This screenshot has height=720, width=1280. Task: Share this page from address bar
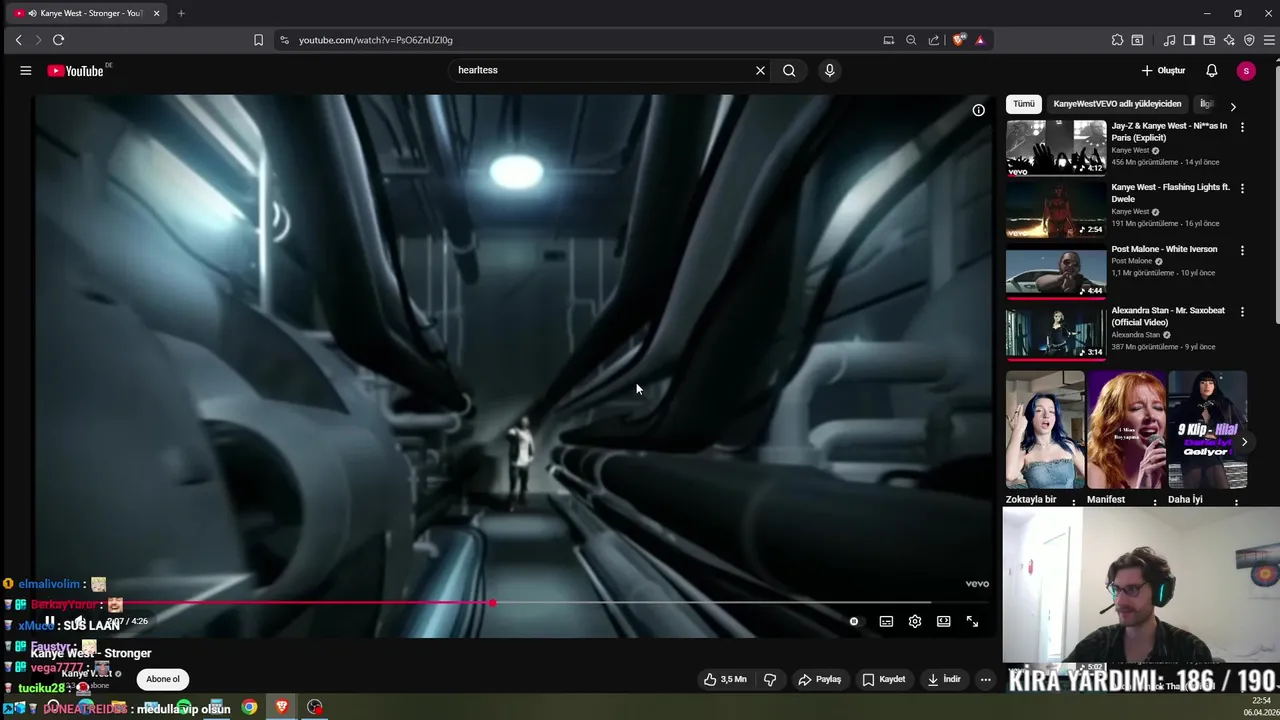point(934,40)
